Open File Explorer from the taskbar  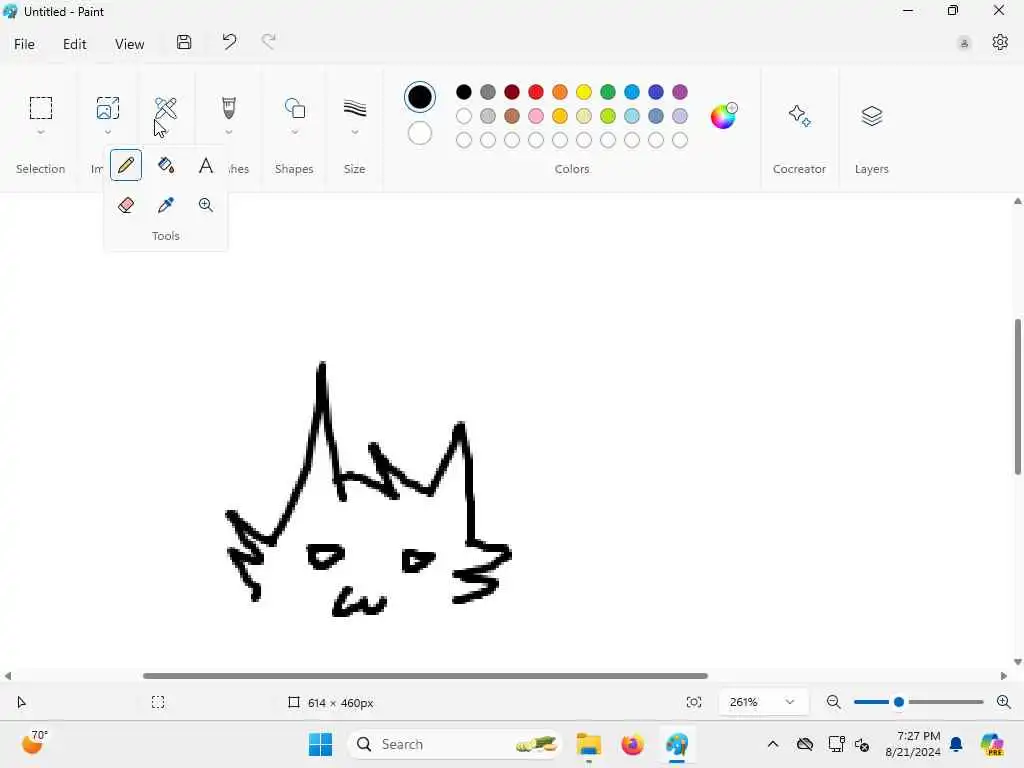[x=588, y=744]
